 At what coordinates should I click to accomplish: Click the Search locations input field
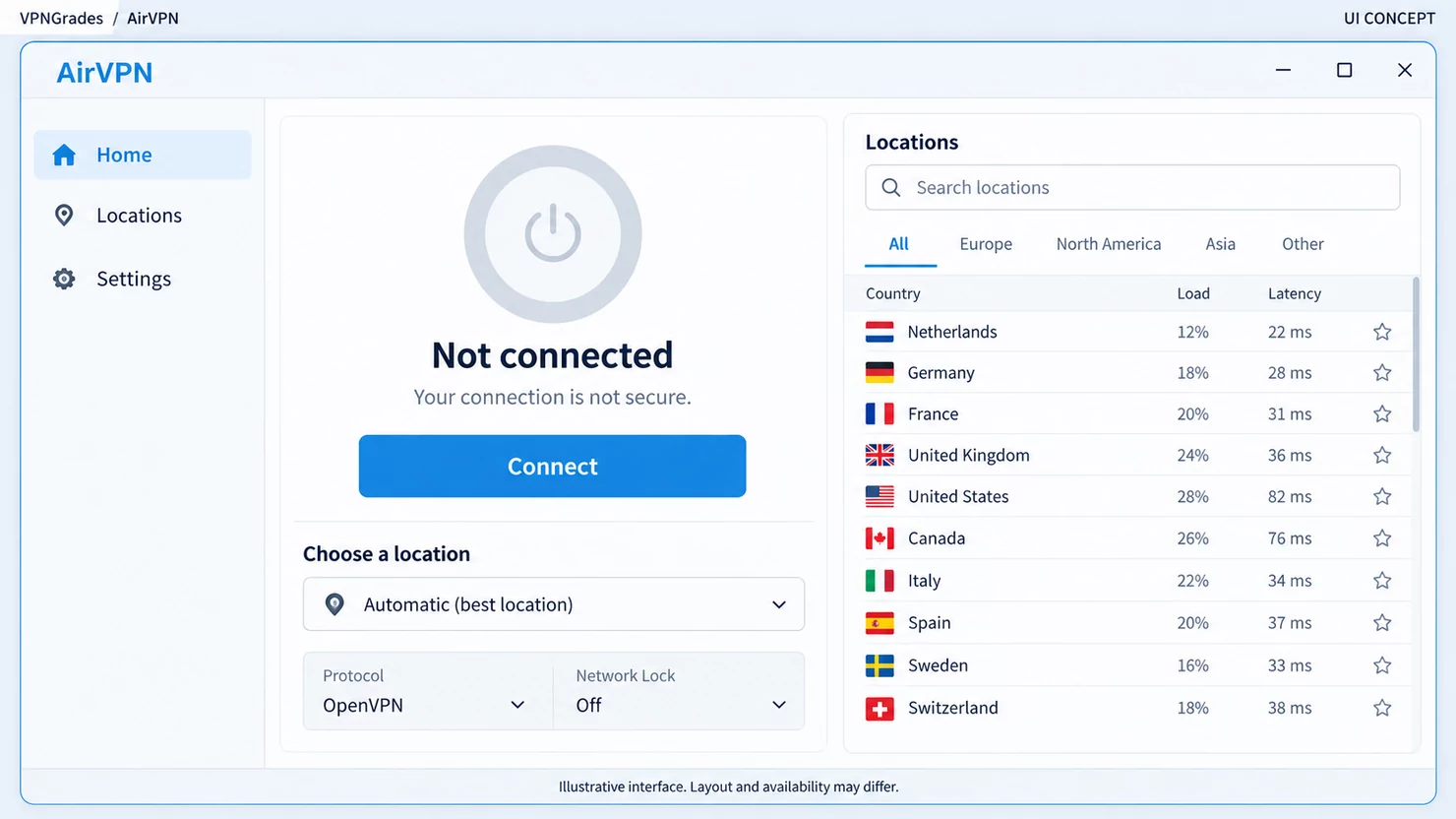click(1132, 187)
